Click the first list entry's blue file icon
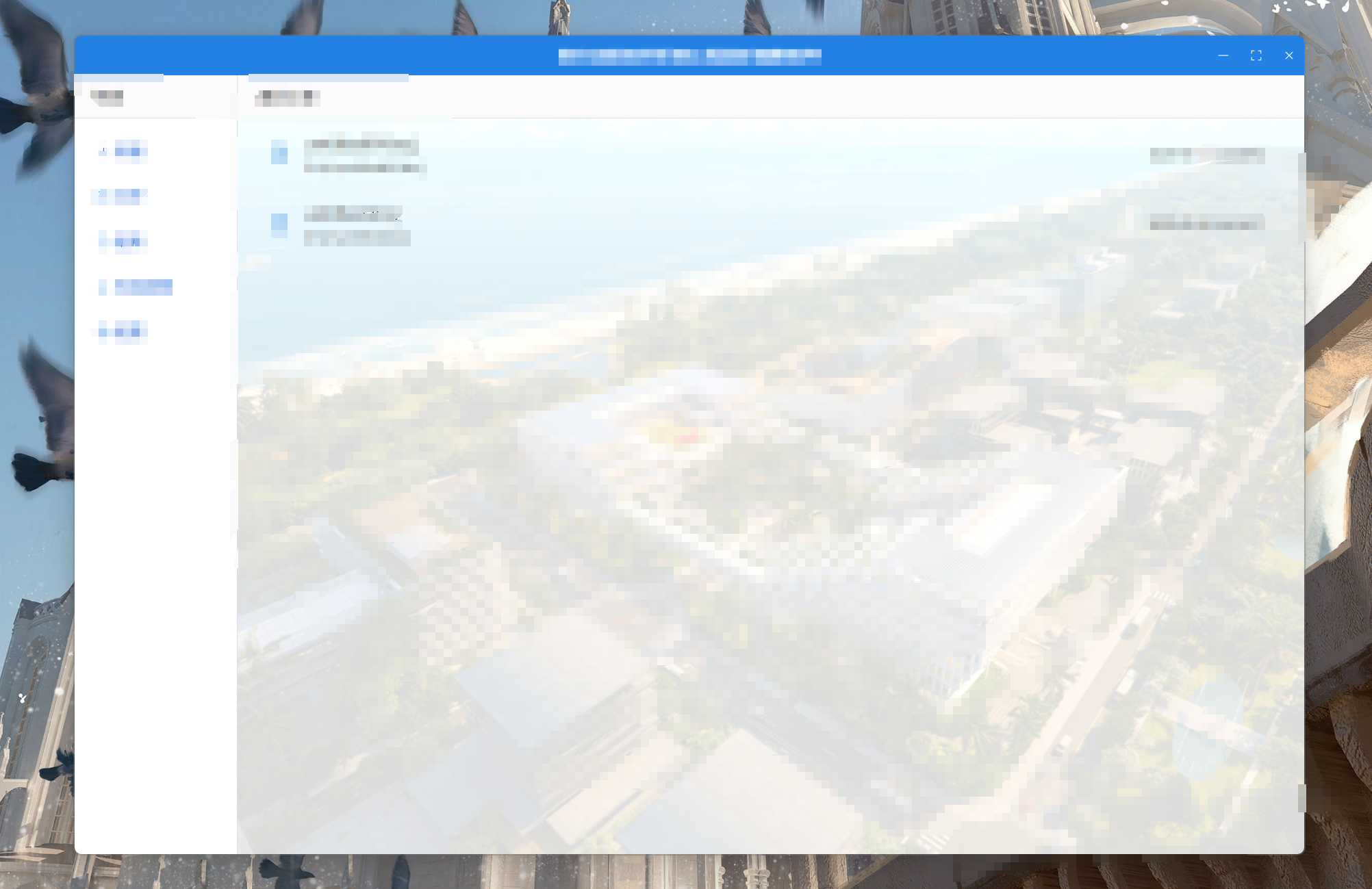1372x889 pixels. coord(279,152)
